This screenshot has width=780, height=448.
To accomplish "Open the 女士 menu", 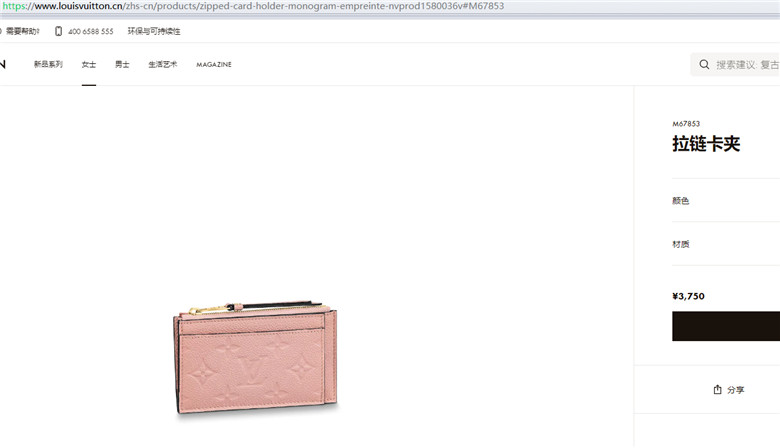I will [x=89, y=64].
